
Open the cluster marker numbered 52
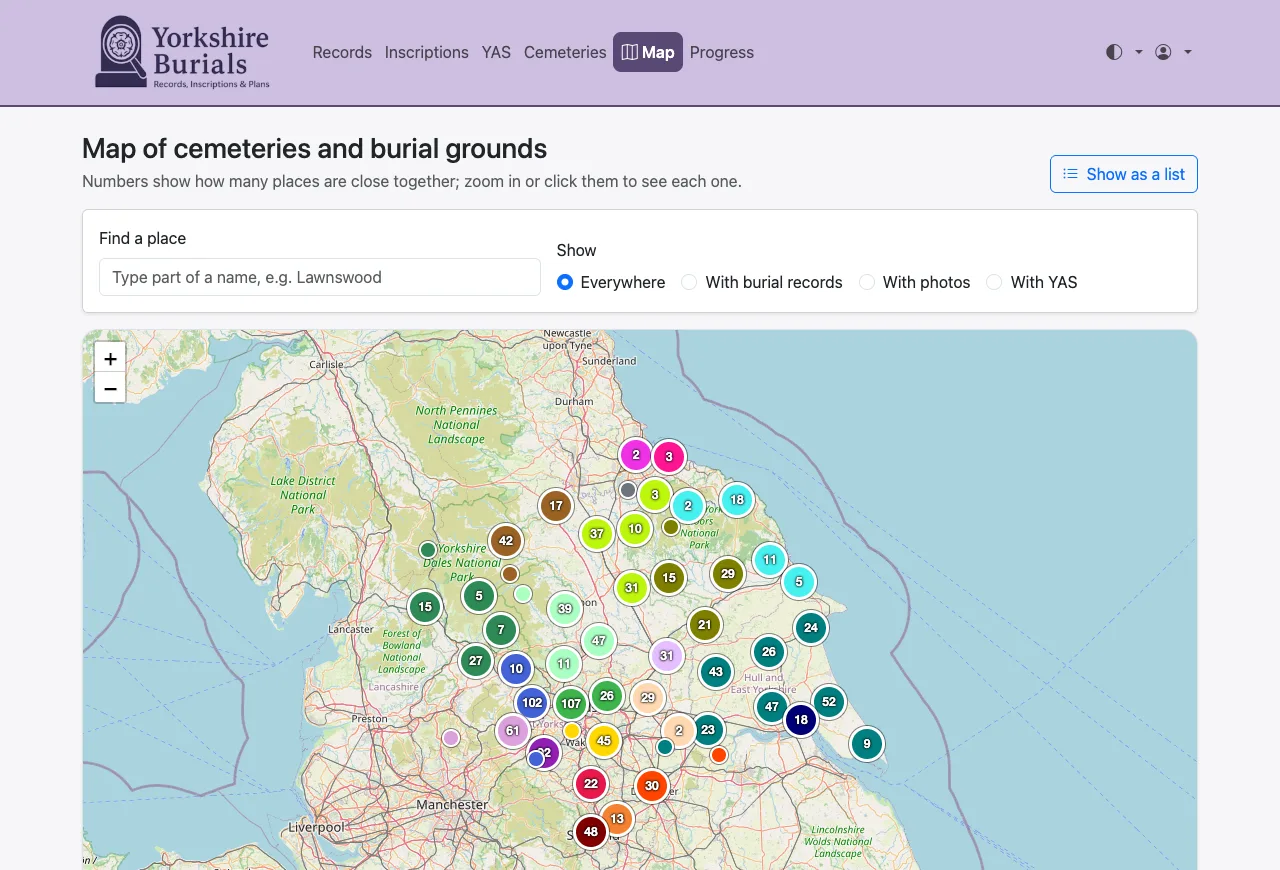pos(829,702)
